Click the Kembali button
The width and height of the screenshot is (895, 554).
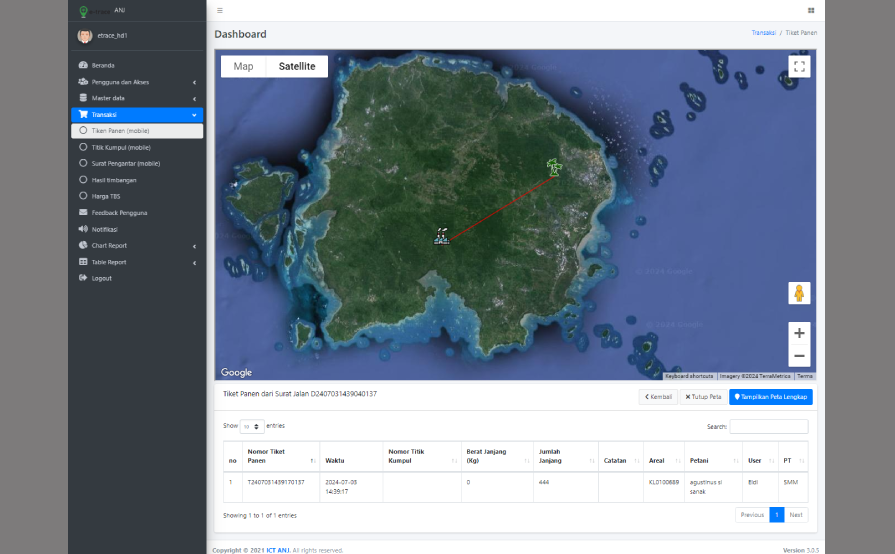coord(657,397)
